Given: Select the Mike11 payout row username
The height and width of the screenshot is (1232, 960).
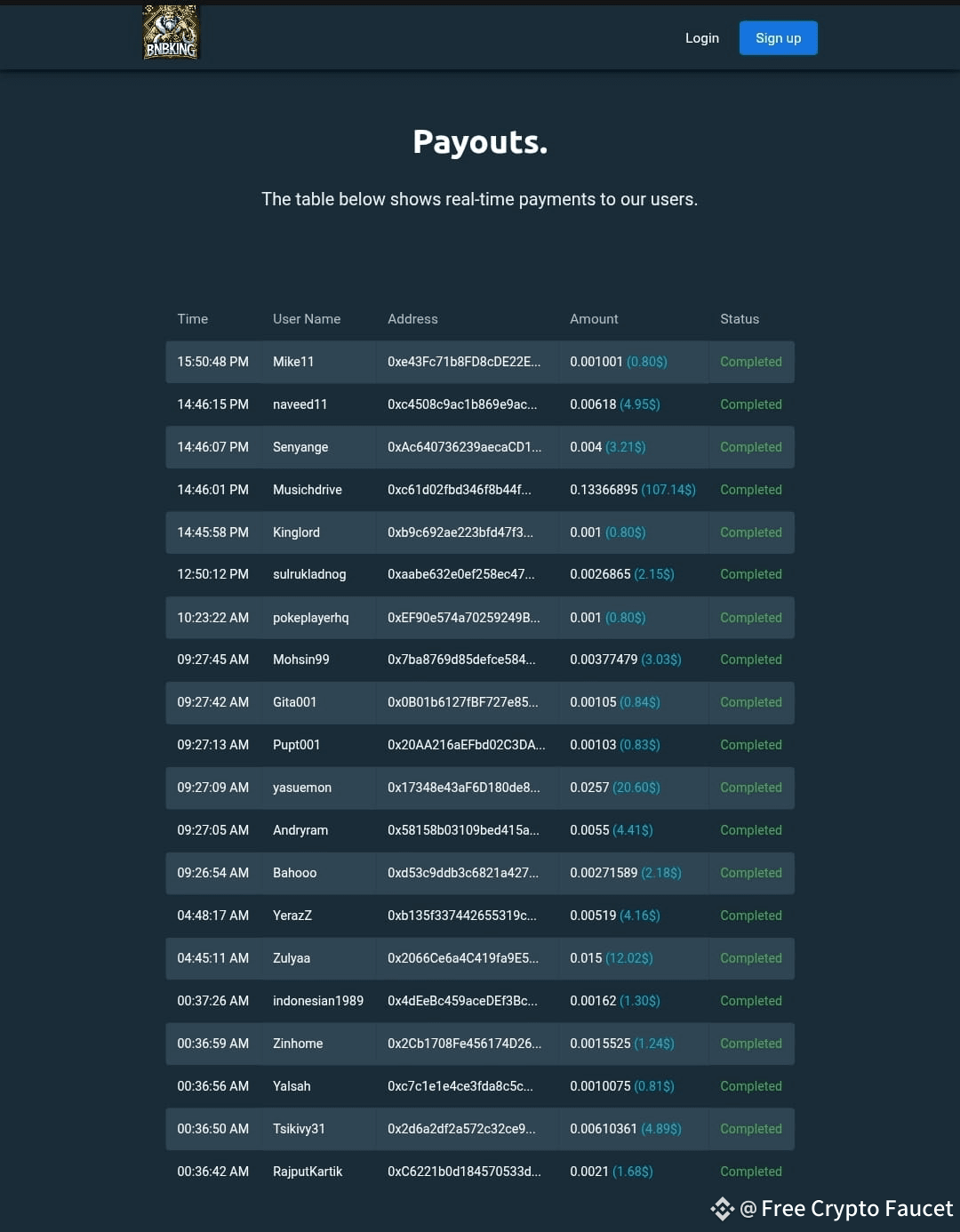Looking at the screenshot, I should 293,362.
